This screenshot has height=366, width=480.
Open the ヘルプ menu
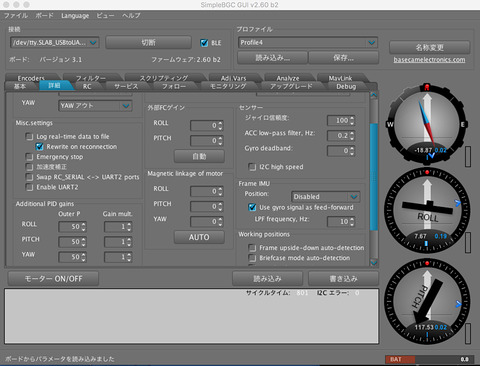[131, 16]
